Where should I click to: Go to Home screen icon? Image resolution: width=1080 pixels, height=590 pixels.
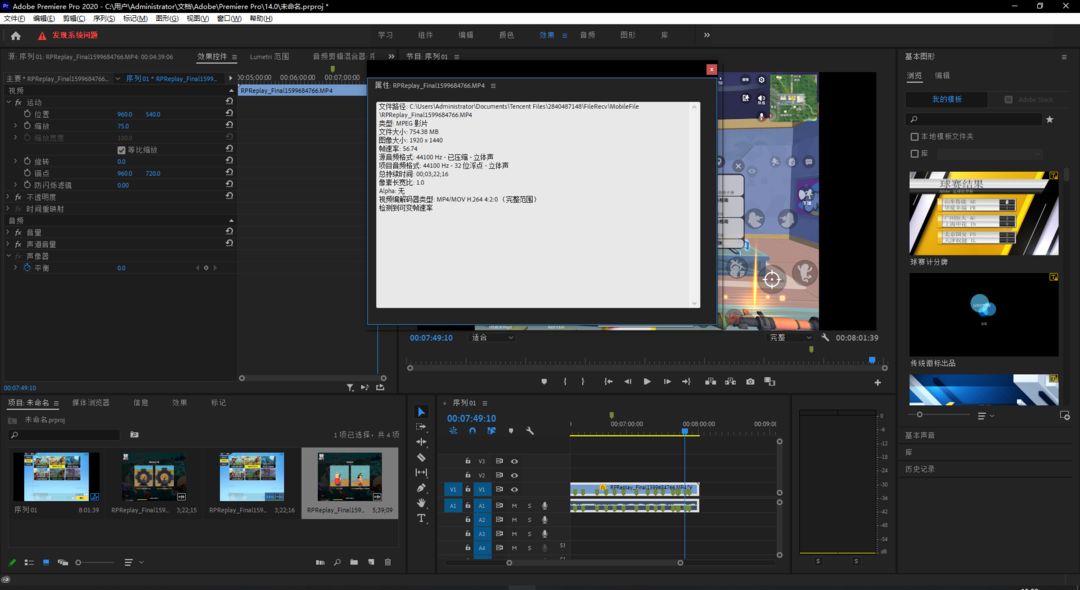(x=16, y=36)
